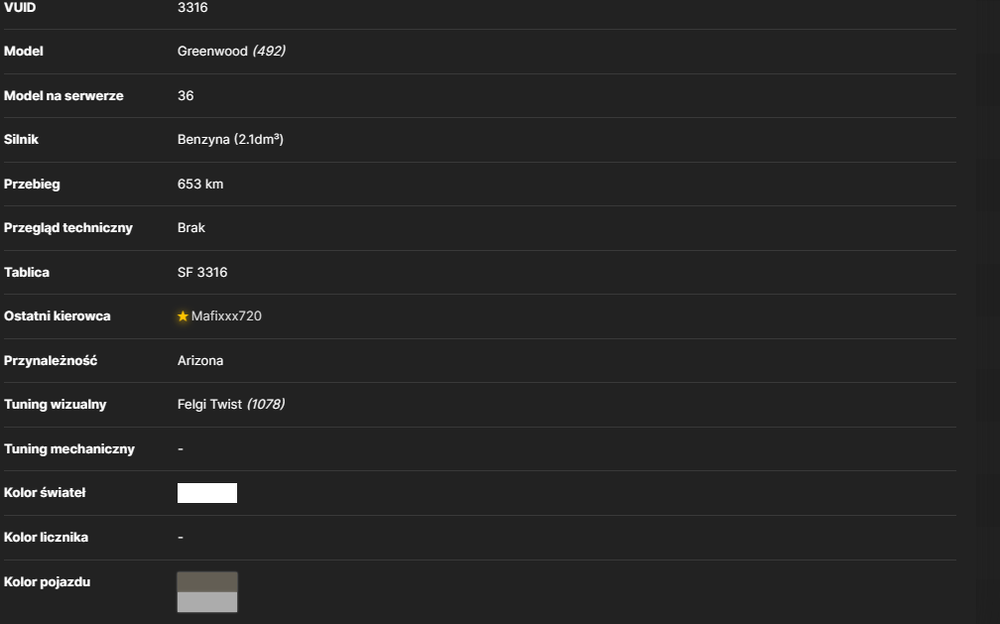
Task: Click the VUID value 3316
Action: (193, 8)
